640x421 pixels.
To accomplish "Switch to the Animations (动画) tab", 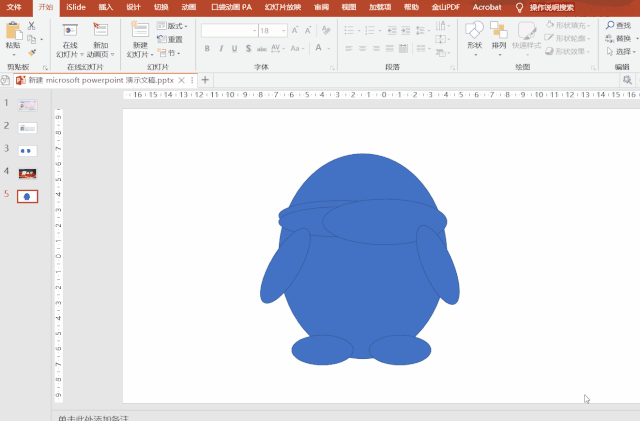I will 189,7.
